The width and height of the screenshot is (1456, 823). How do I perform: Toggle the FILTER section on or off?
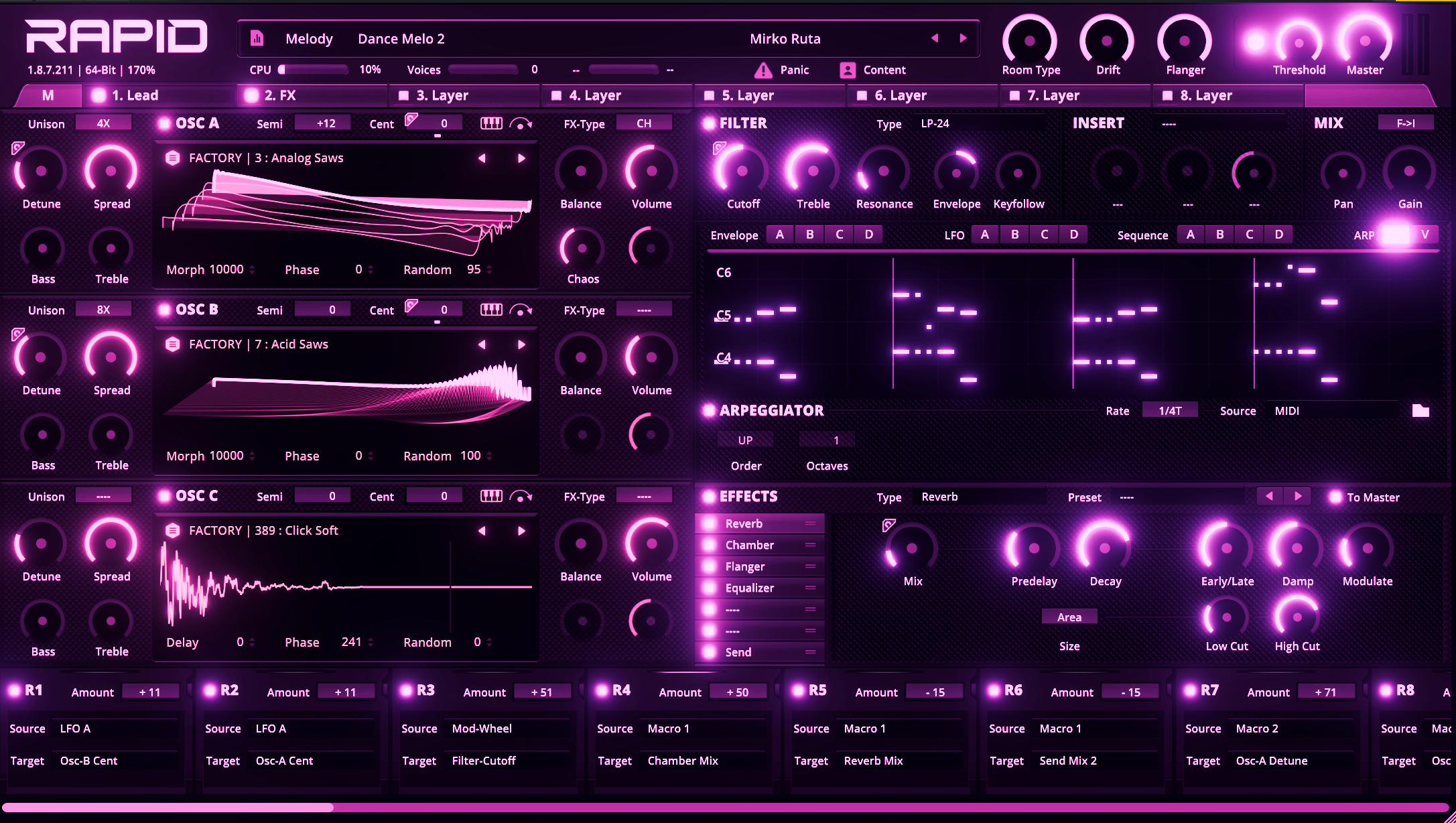709,123
